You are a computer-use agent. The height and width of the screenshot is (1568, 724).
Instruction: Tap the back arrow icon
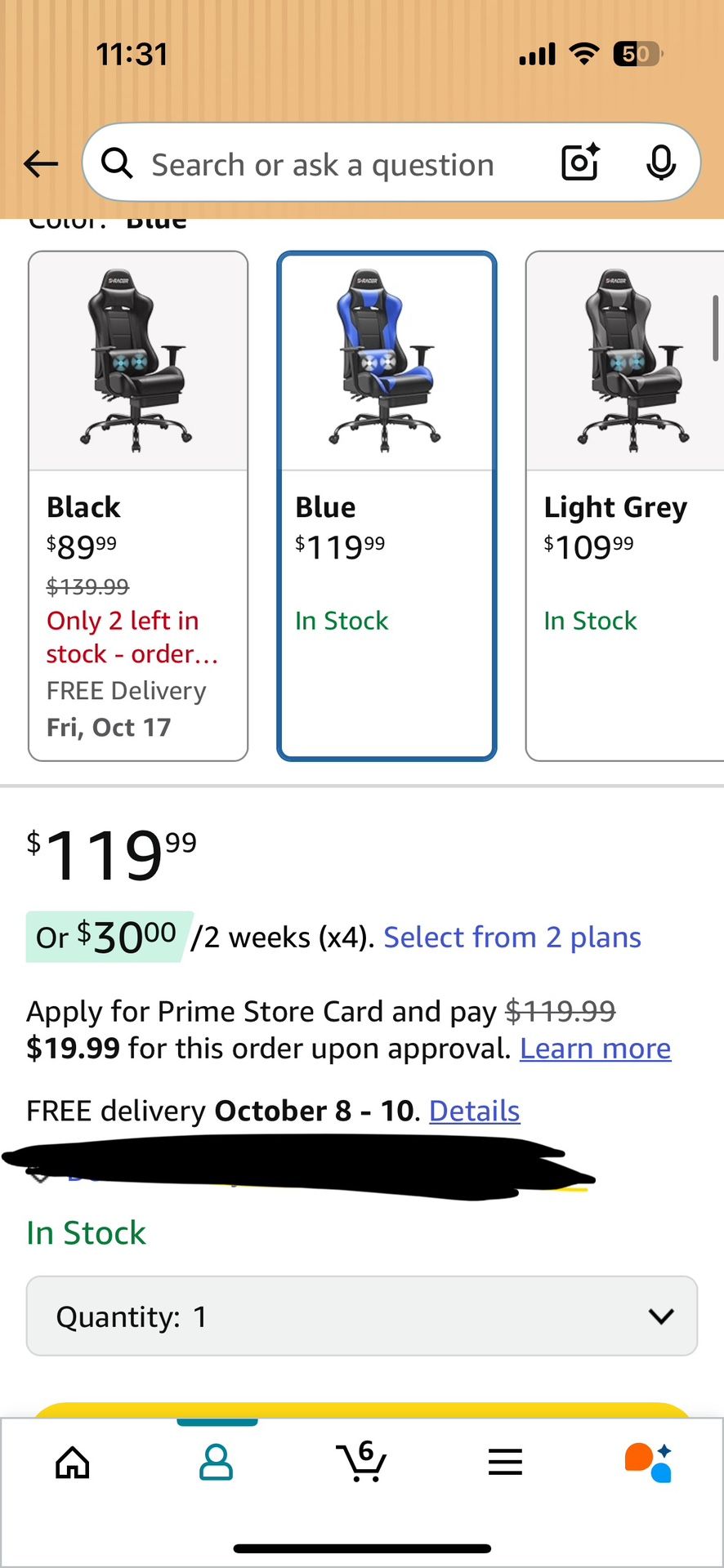pos(41,164)
